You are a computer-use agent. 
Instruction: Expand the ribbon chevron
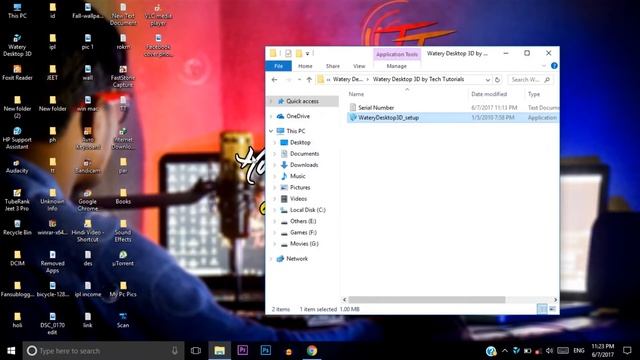(544, 66)
